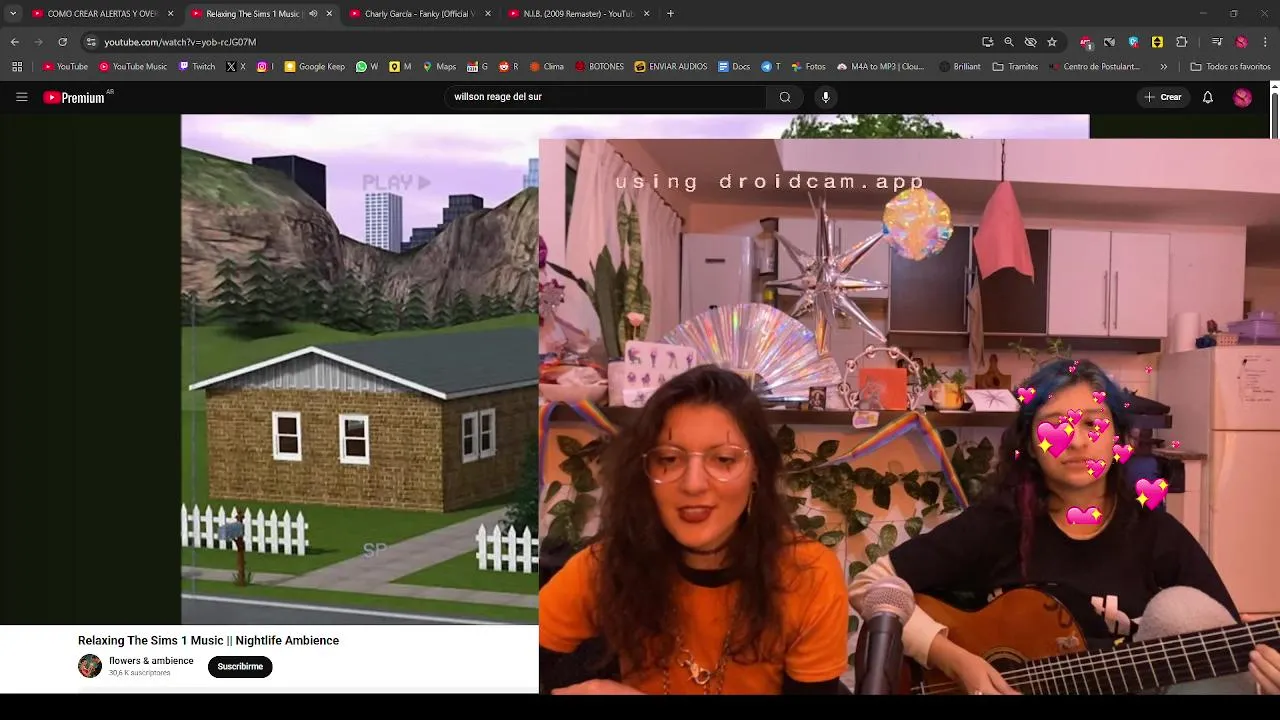Click the Sims video player
This screenshot has height=720, width=1280.
pyautogui.click(x=359, y=369)
